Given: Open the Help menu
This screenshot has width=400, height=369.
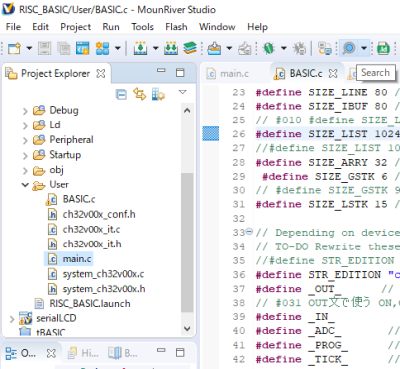Looking at the screenshot, I should point(257,27).
